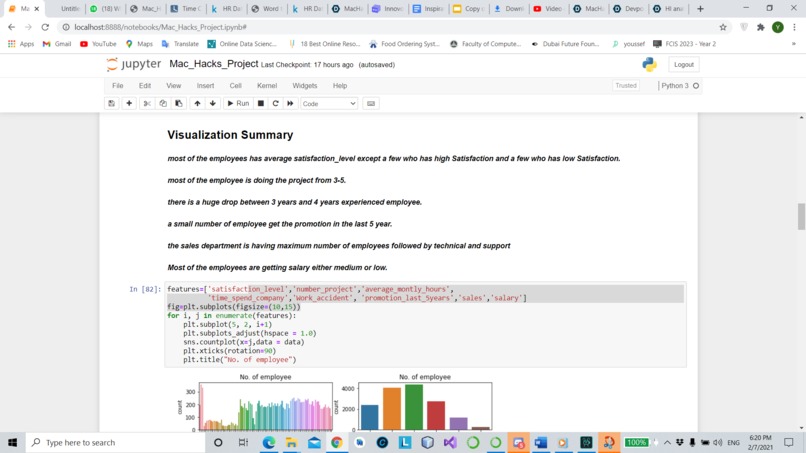Cut selected cells with the scissors icon

147,103
